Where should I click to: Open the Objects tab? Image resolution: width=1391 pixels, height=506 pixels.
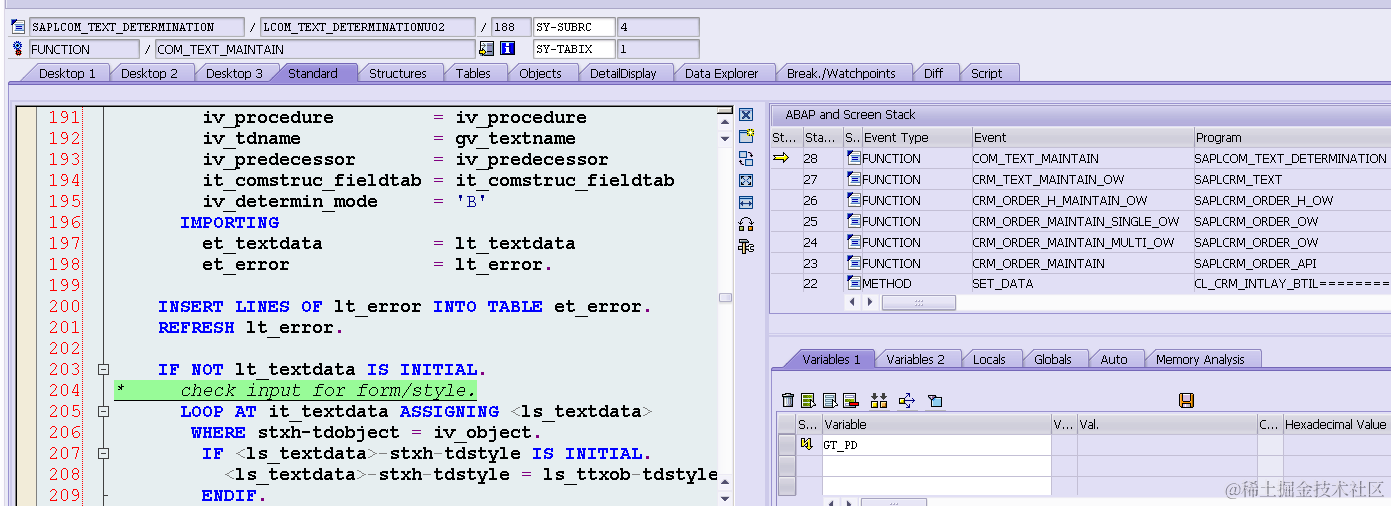(x=540, y=73)
